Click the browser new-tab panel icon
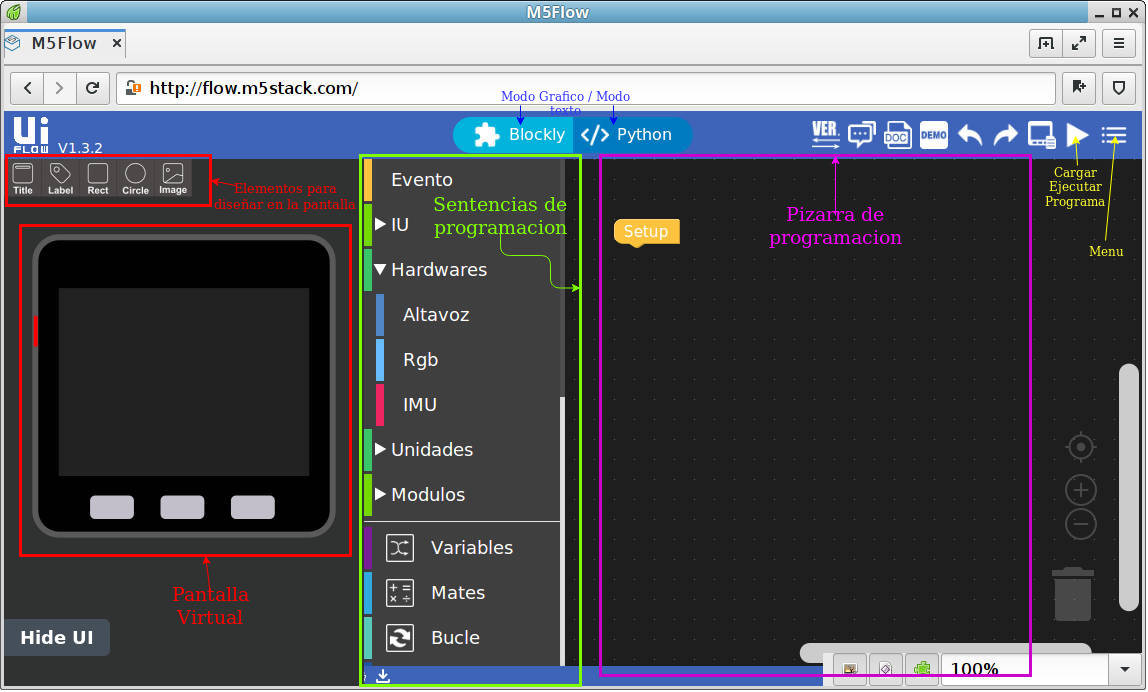This screenshot has height=692, width=1148. point(1046,43)
